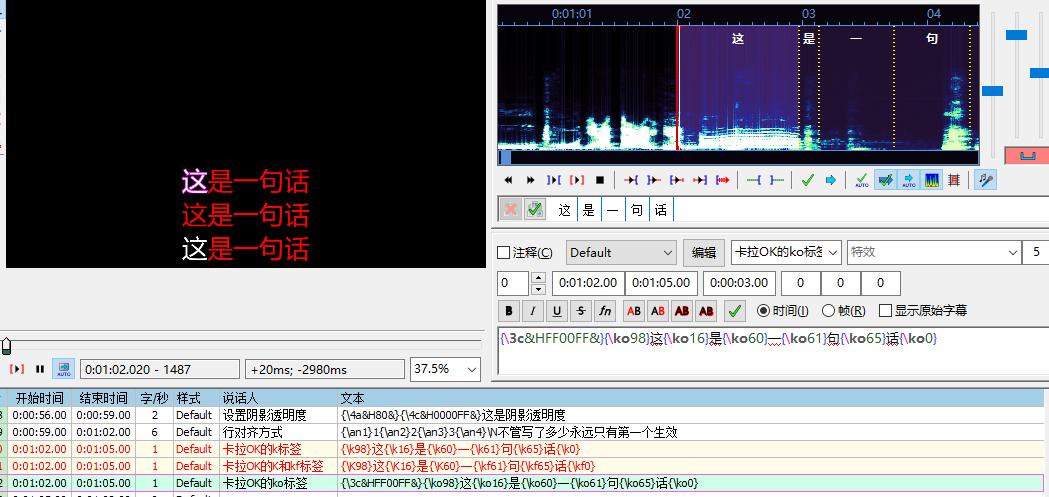
Task: Choose outline color third AB button
Action: (x=682, y=310)
